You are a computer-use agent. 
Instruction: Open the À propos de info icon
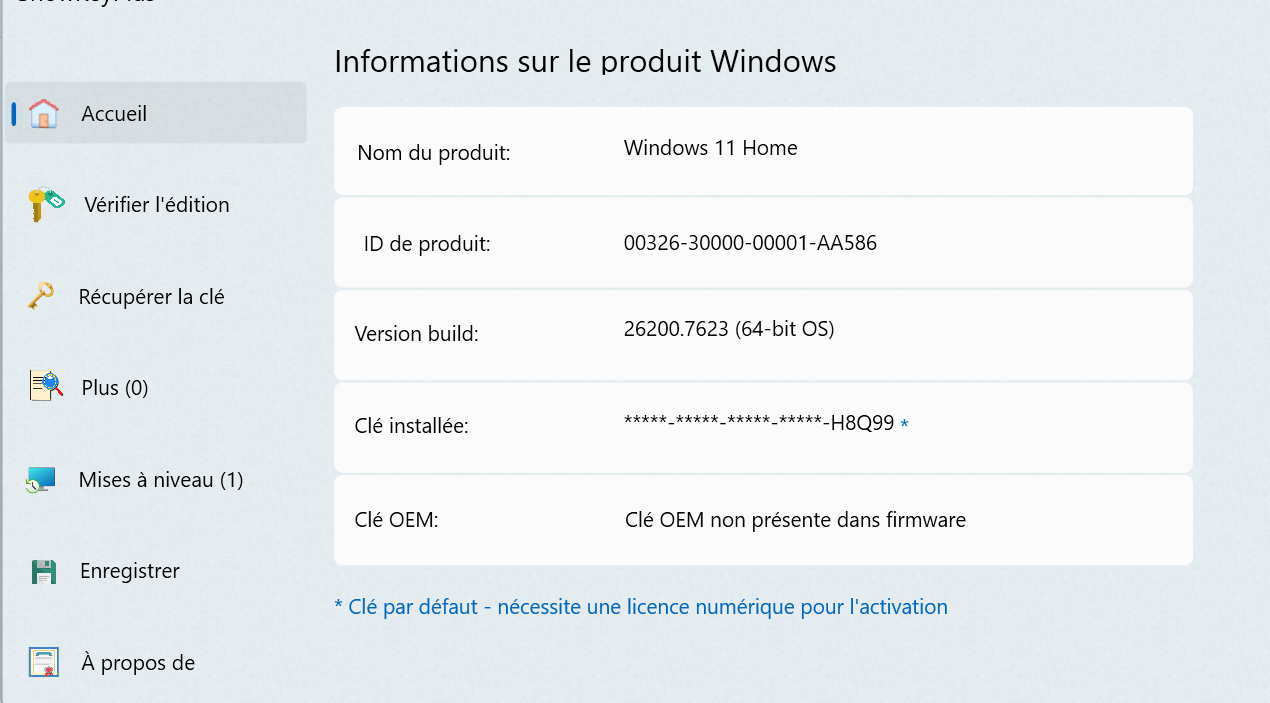pyautogui.click(x=44, y=661)
